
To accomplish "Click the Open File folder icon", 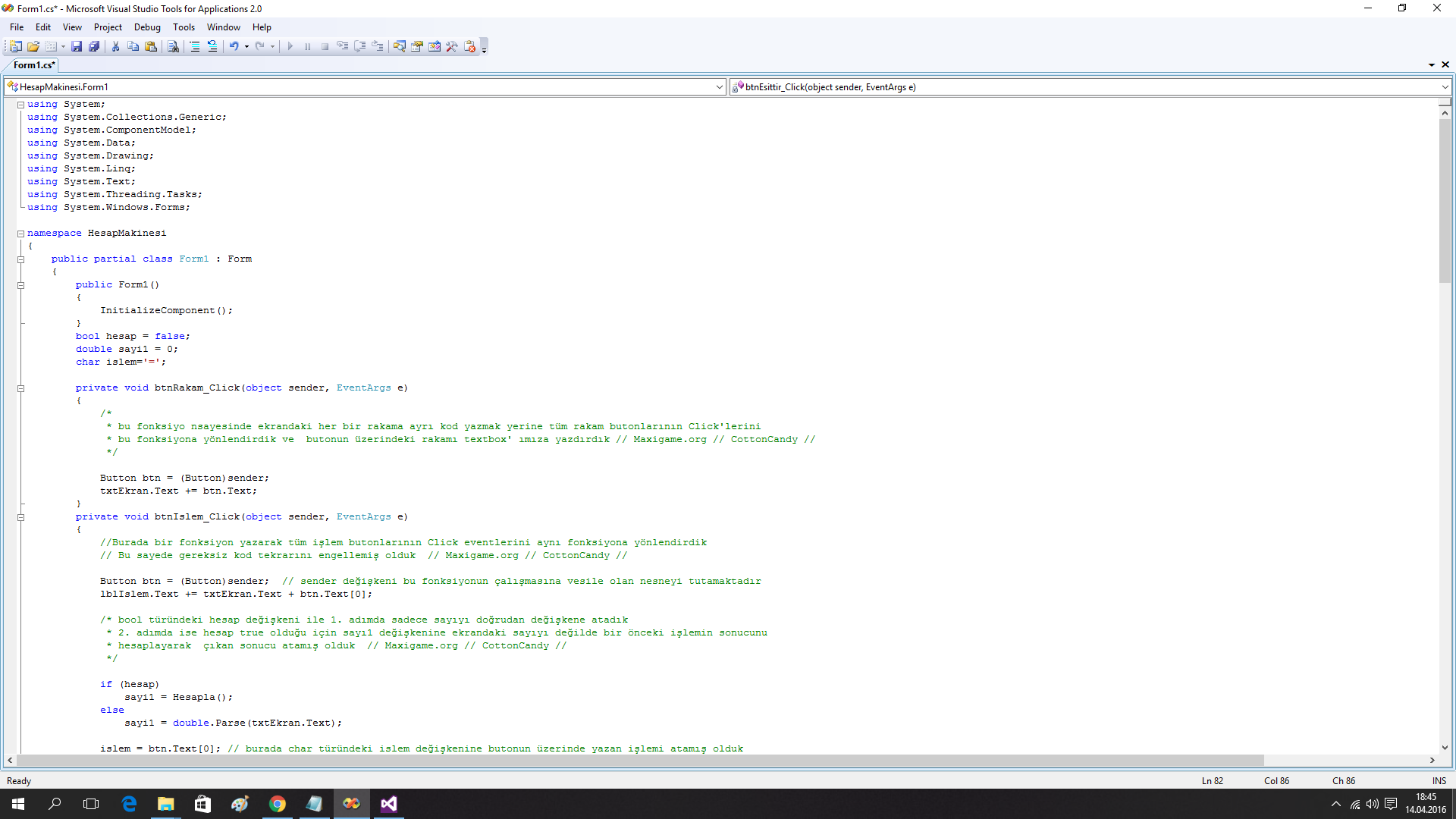I will click(33, 46).
